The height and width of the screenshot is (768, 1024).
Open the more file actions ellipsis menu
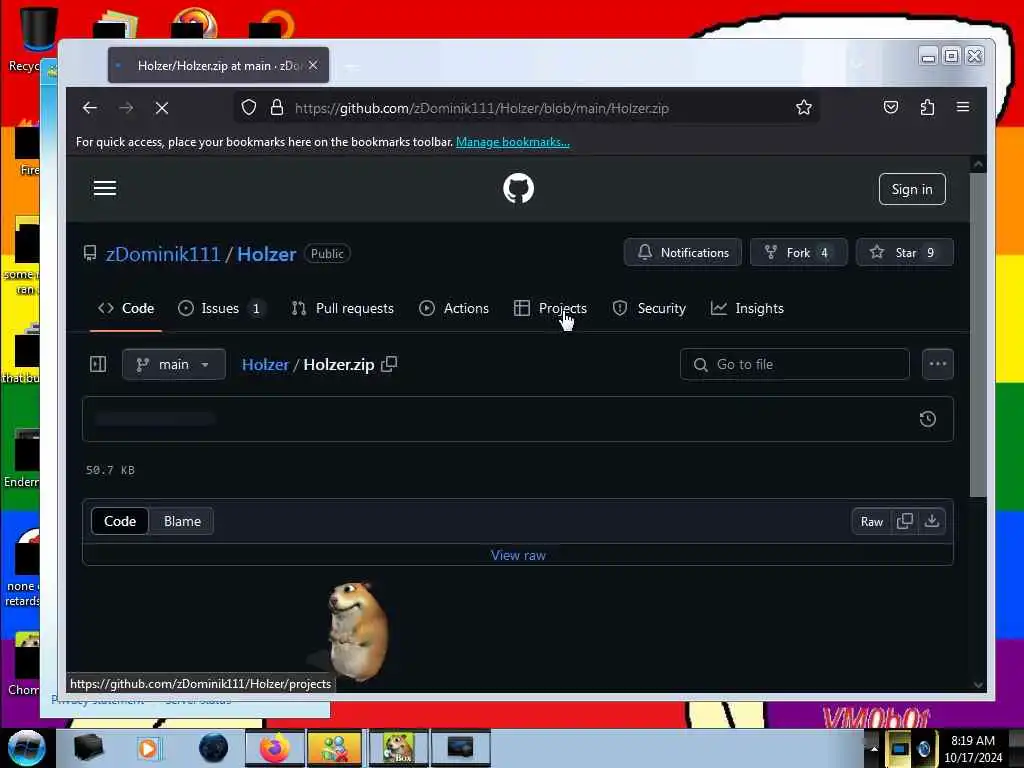938,364
